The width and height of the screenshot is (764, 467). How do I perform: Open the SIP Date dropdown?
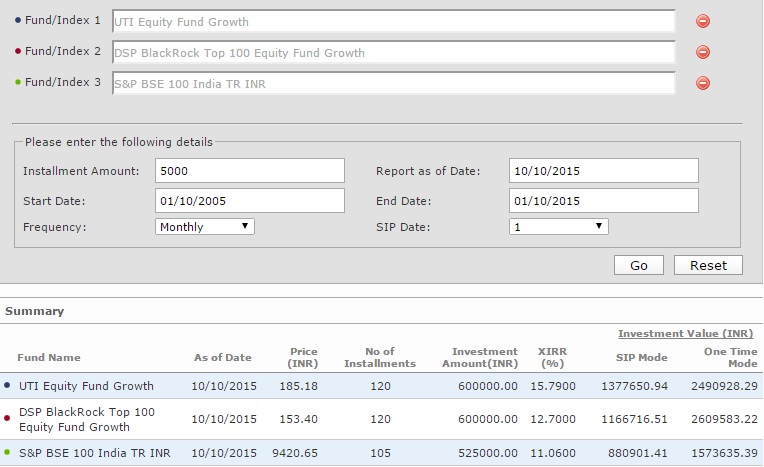(559, 227)
